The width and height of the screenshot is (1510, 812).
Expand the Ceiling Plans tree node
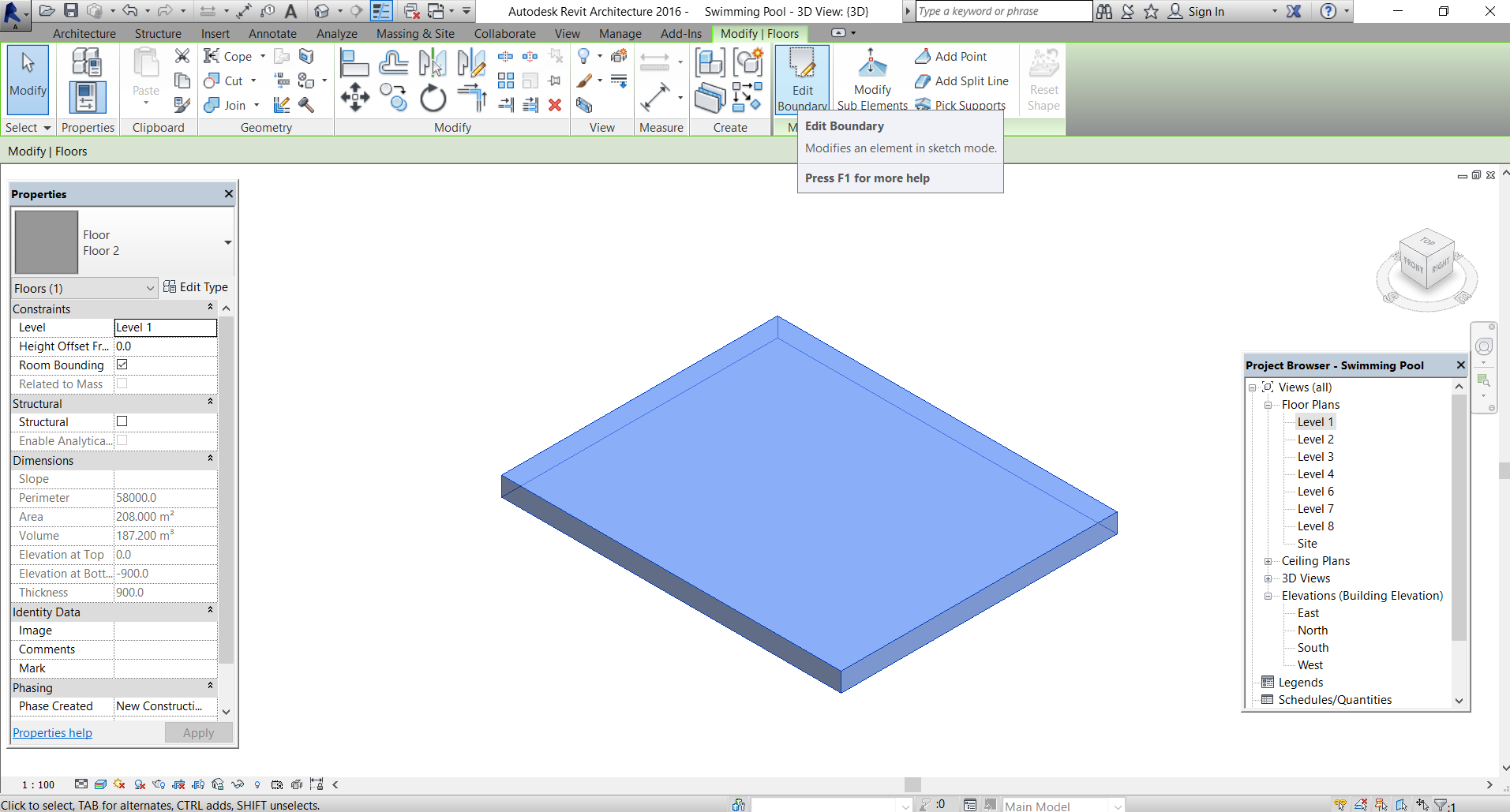tap(1268, 560)
